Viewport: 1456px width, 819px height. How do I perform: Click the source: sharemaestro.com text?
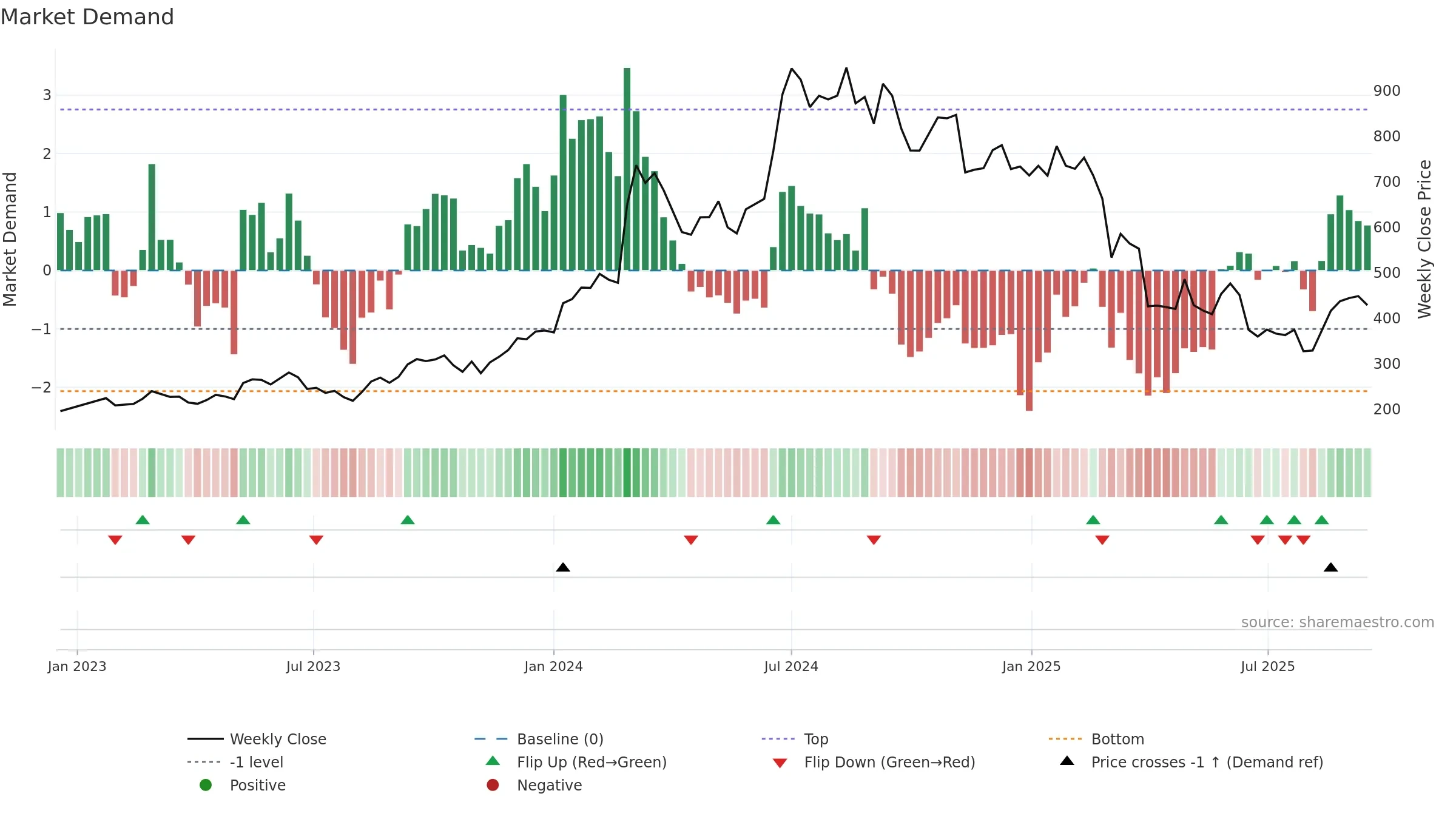tap(1338, 622)
